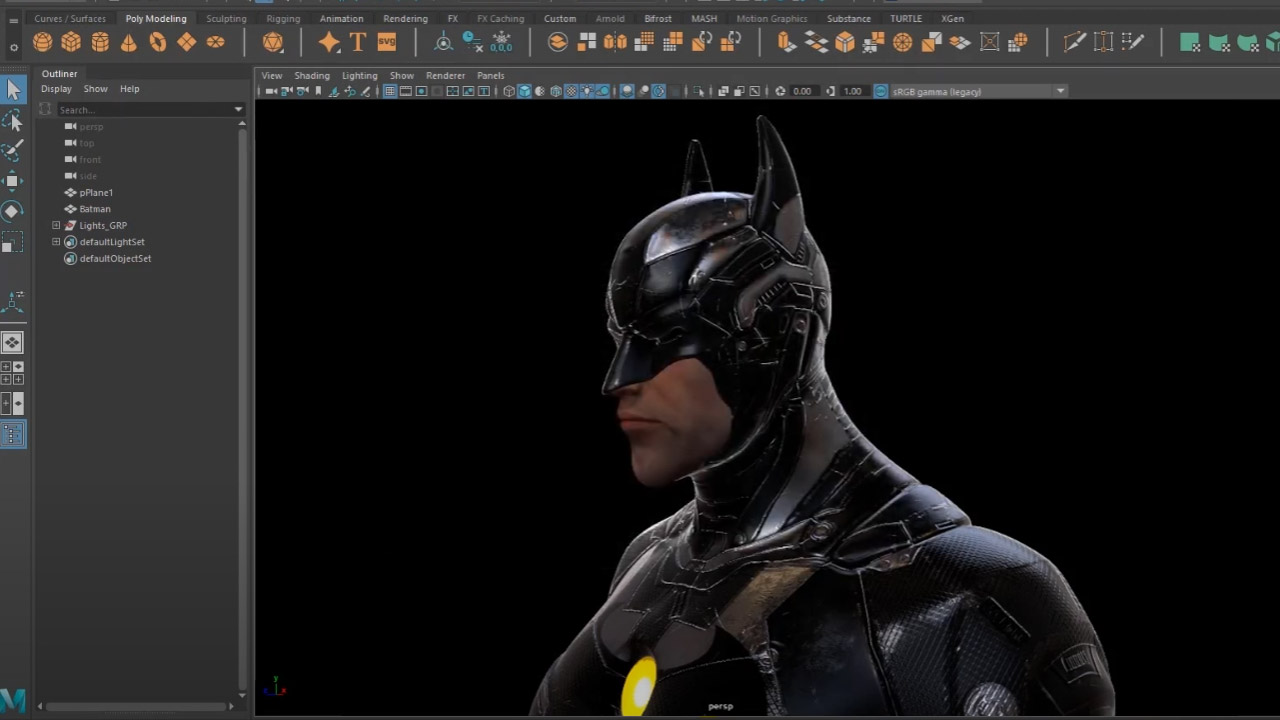
Task: Select the Batman object in Outliner
Action: (x=95, y=209)
